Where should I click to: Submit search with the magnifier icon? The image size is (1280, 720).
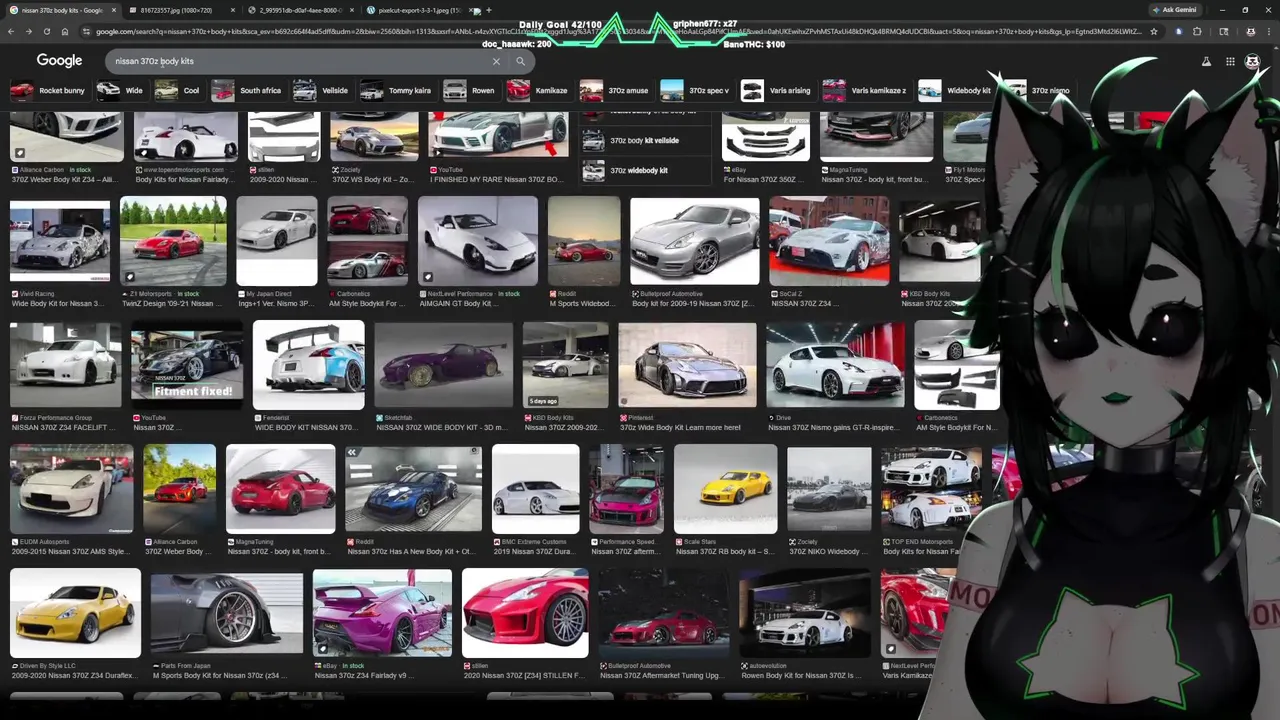(520, 61)
